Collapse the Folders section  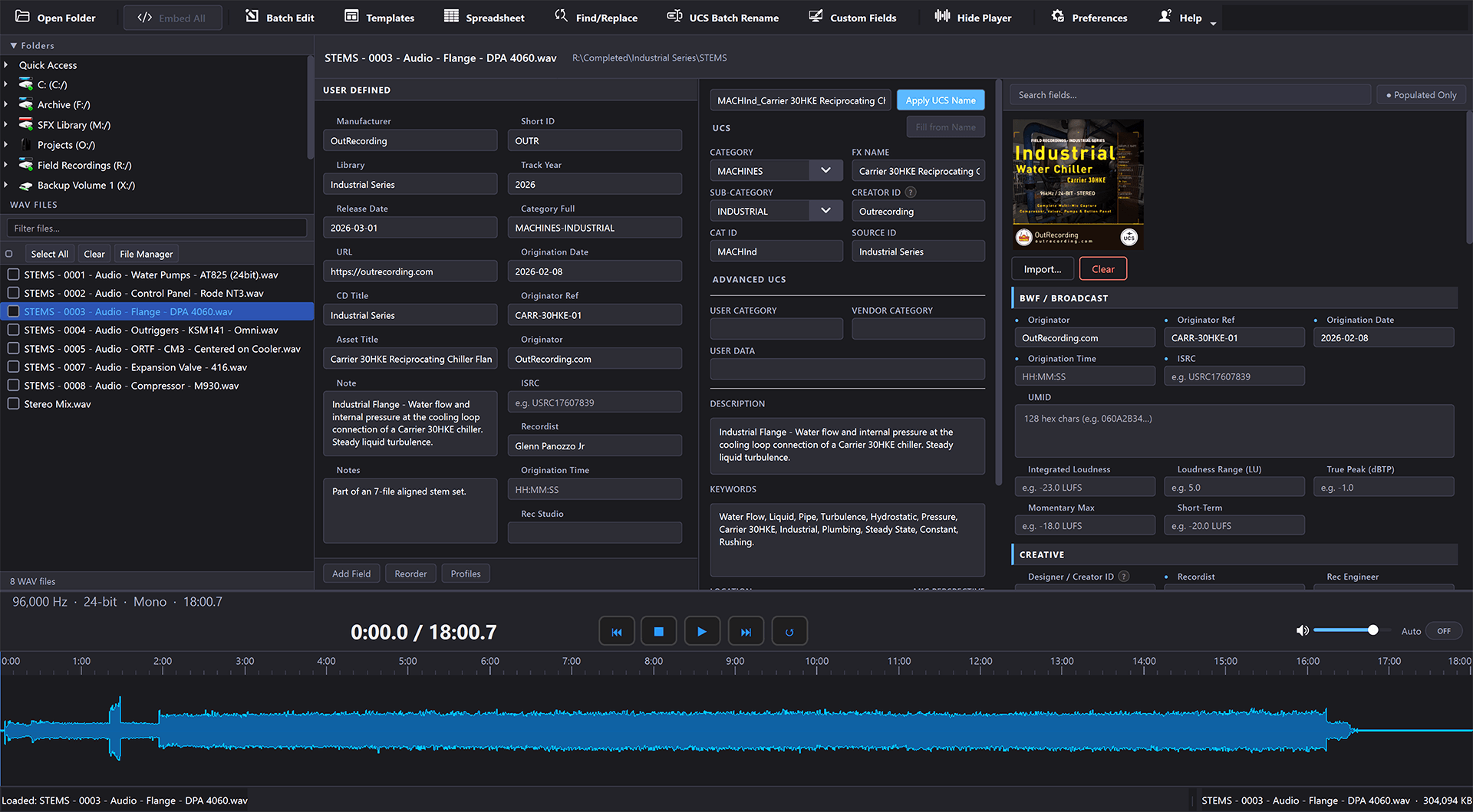[x=14, y=46]
